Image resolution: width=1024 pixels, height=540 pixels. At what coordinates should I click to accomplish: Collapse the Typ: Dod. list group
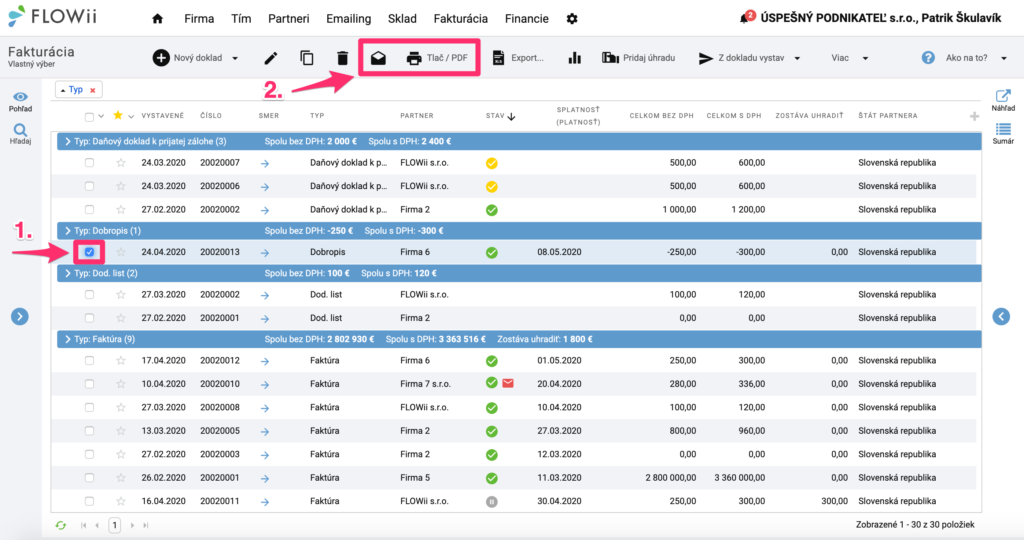(x=67, y=274)
